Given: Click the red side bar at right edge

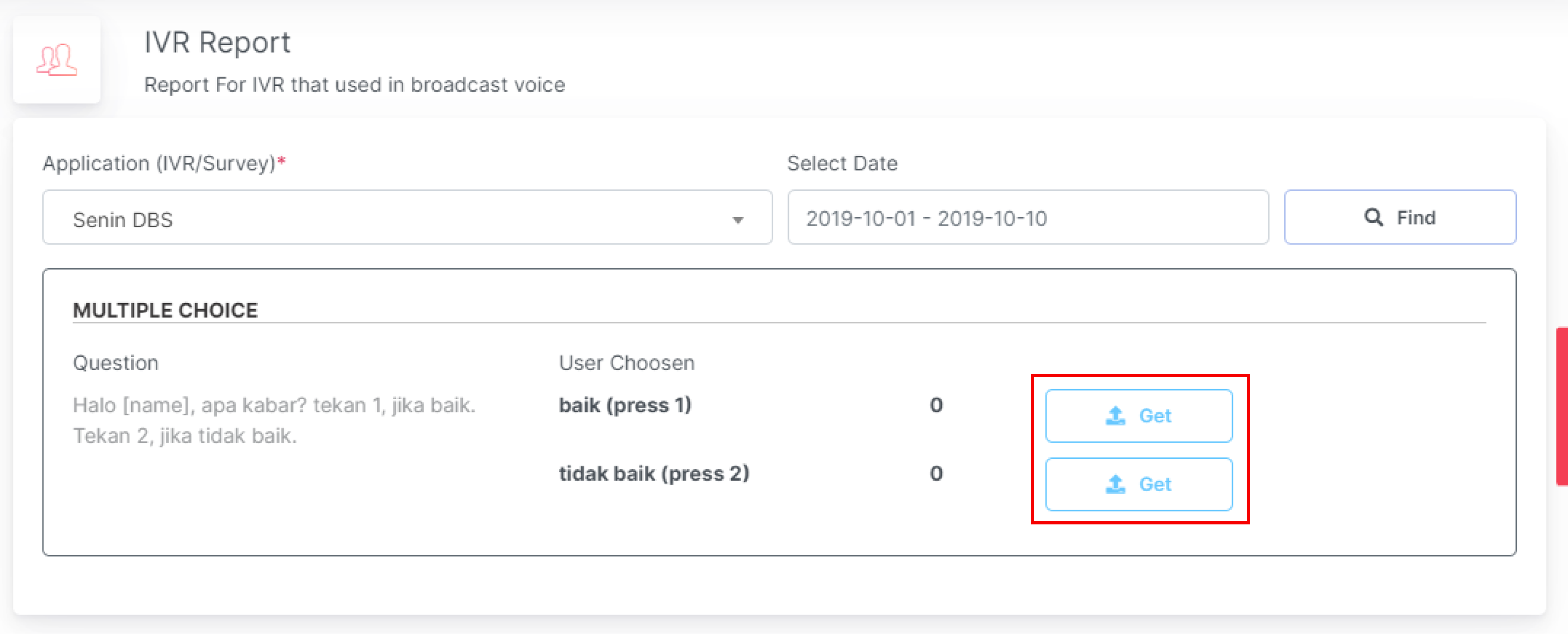Looking at the screenshot, I should click(x=1562, y=406).
